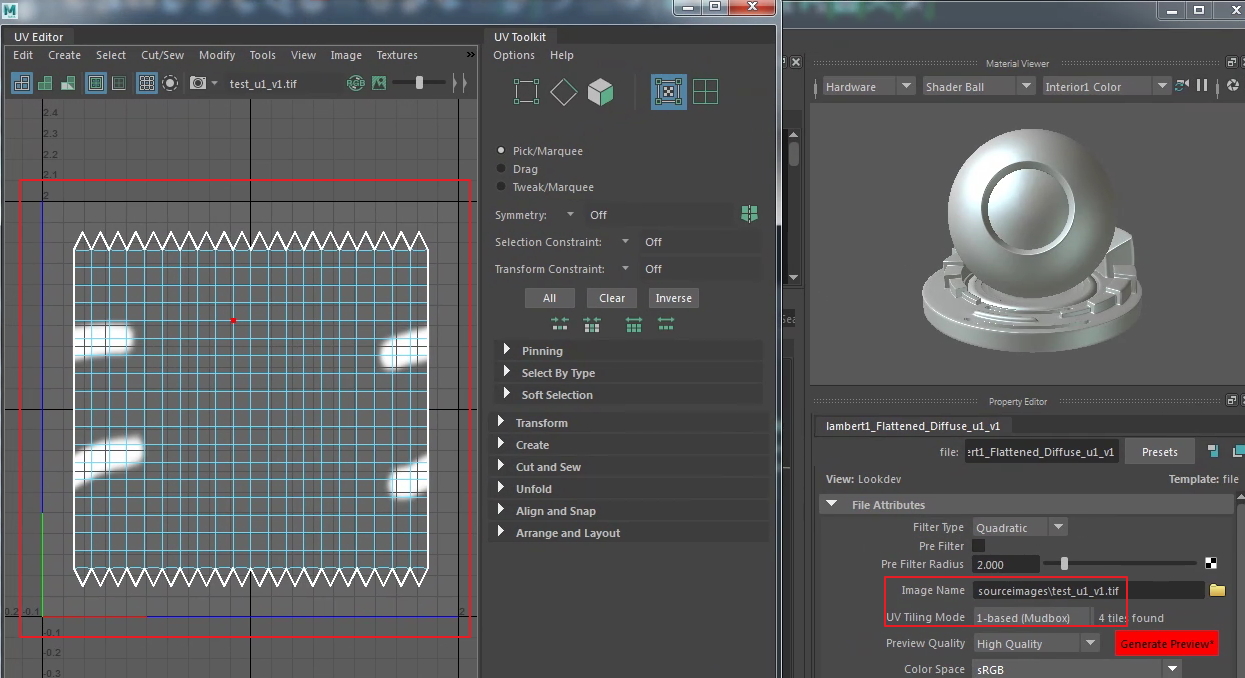Viewport: 1245px width, 678px height.
Task: Open the Symmetry dropdown arrow
Action: 570,215
